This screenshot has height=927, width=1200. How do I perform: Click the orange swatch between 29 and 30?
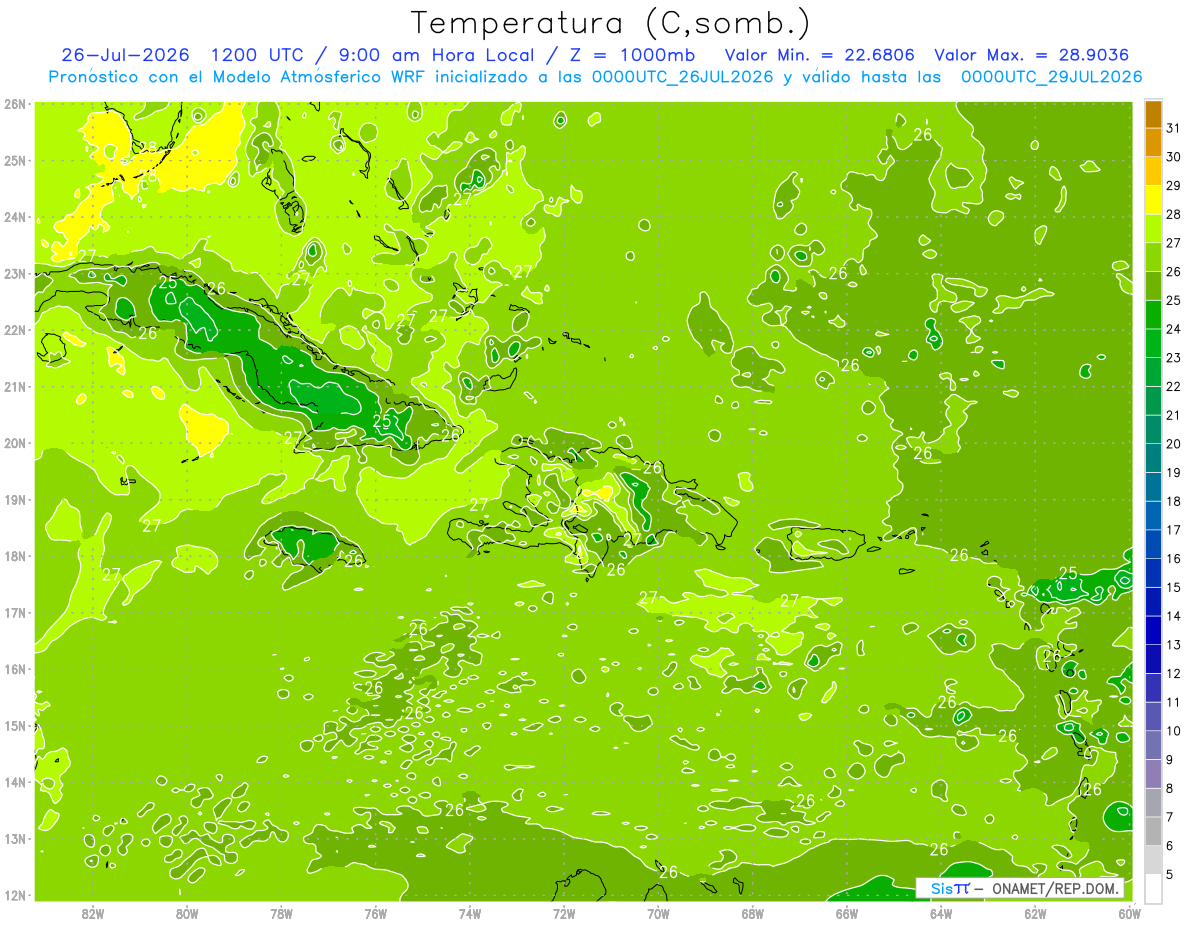1153,171
